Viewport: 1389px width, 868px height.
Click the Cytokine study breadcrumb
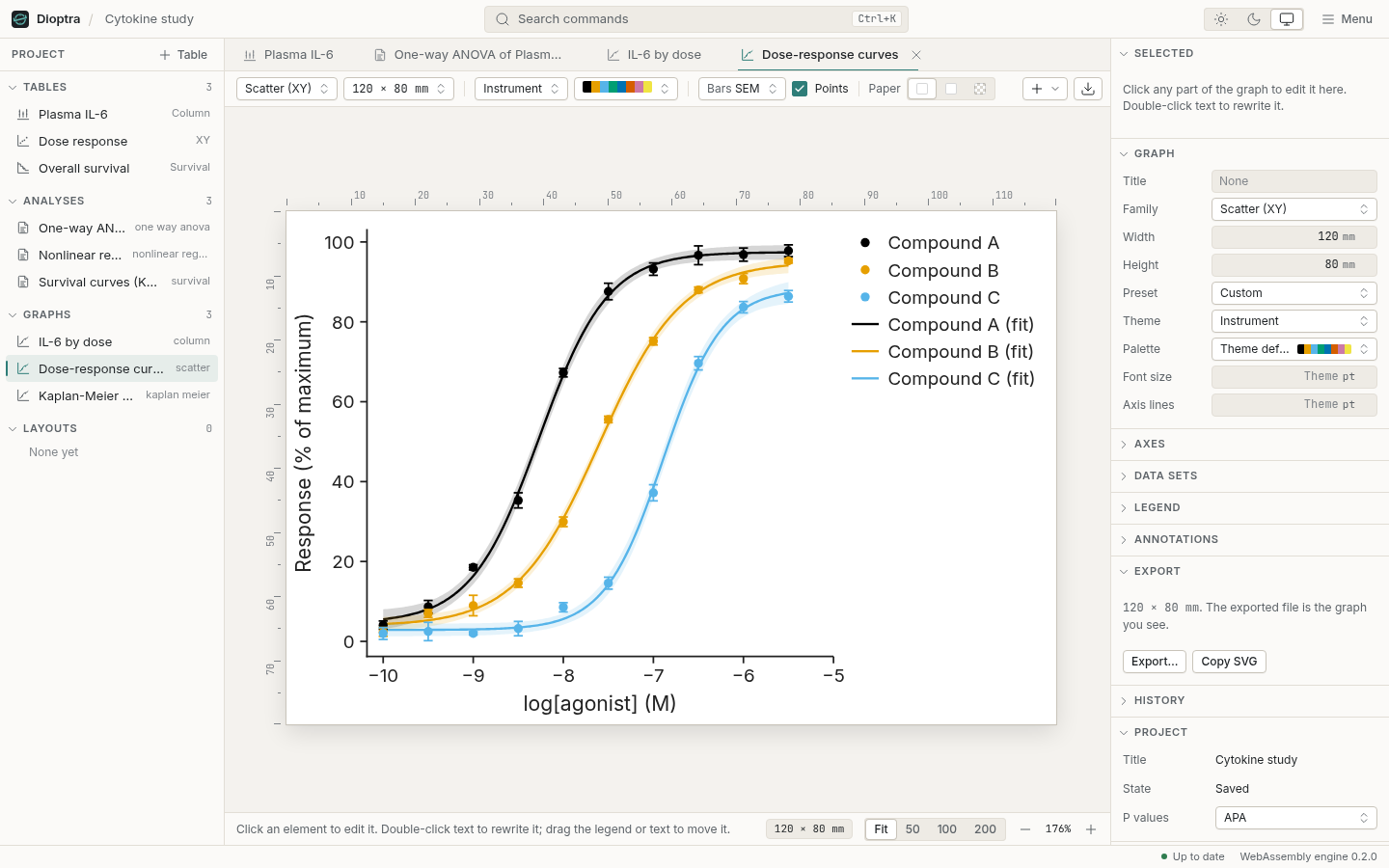pyautogui.click(x=150, y=19)
